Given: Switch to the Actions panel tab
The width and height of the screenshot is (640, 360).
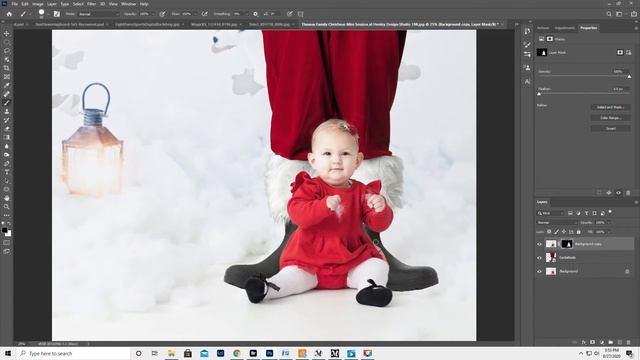Looking at the screenshot, I should pos(543,28).
